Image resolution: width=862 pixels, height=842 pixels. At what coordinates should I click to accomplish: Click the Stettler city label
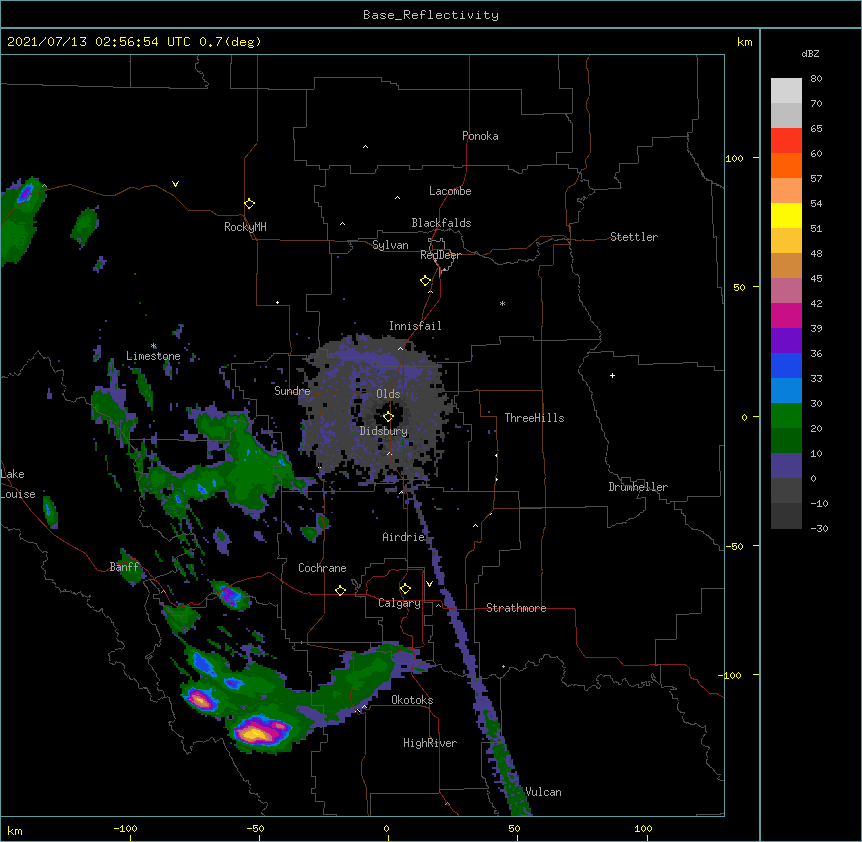pos(633,237)
